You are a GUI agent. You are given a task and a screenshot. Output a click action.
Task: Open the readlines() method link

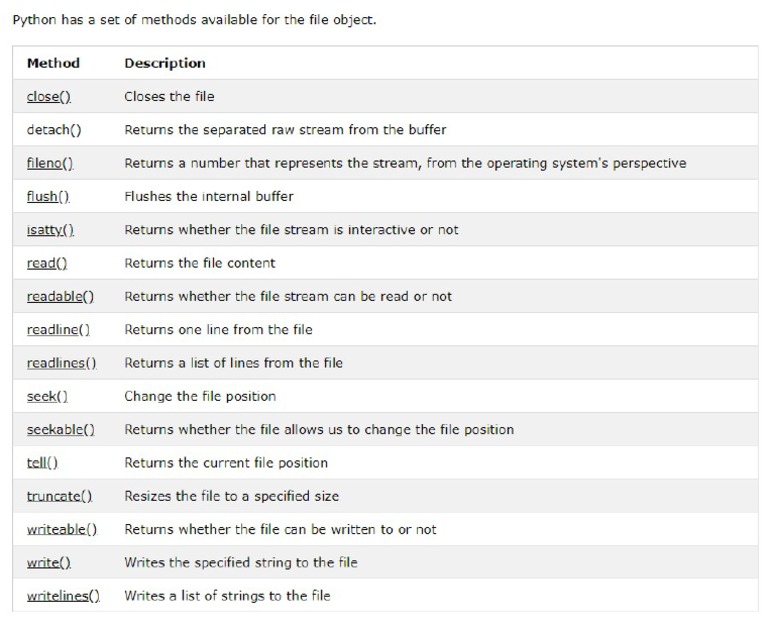61,363
